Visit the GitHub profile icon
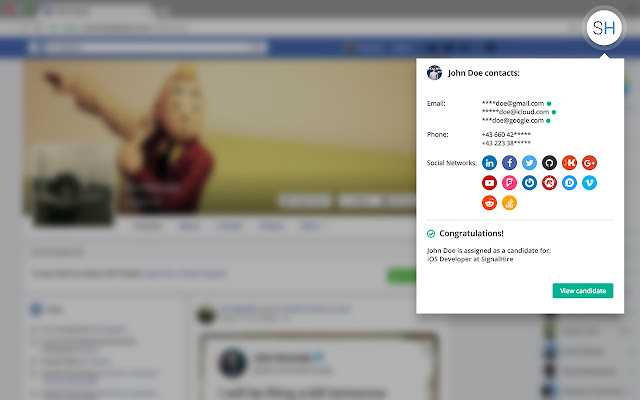Screen dimensions: 640x400 550,163
